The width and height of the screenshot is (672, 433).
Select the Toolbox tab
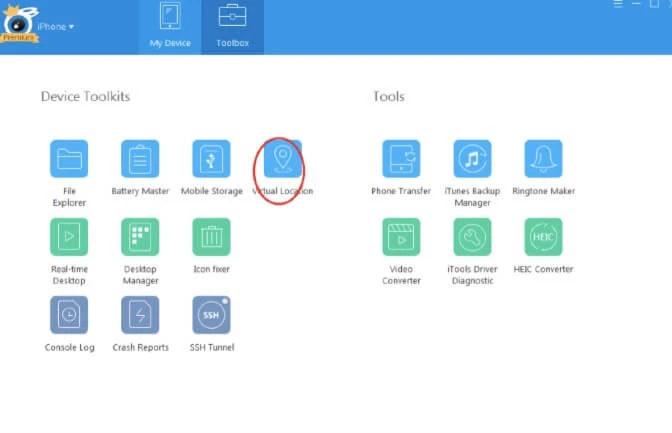pyautogui.click(x=233, y=27)
